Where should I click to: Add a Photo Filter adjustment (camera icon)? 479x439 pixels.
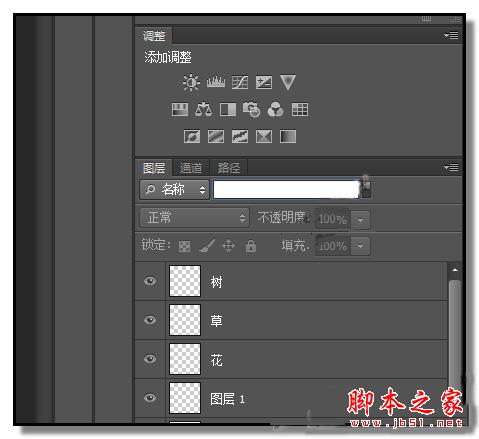click(x=252, y=109)
